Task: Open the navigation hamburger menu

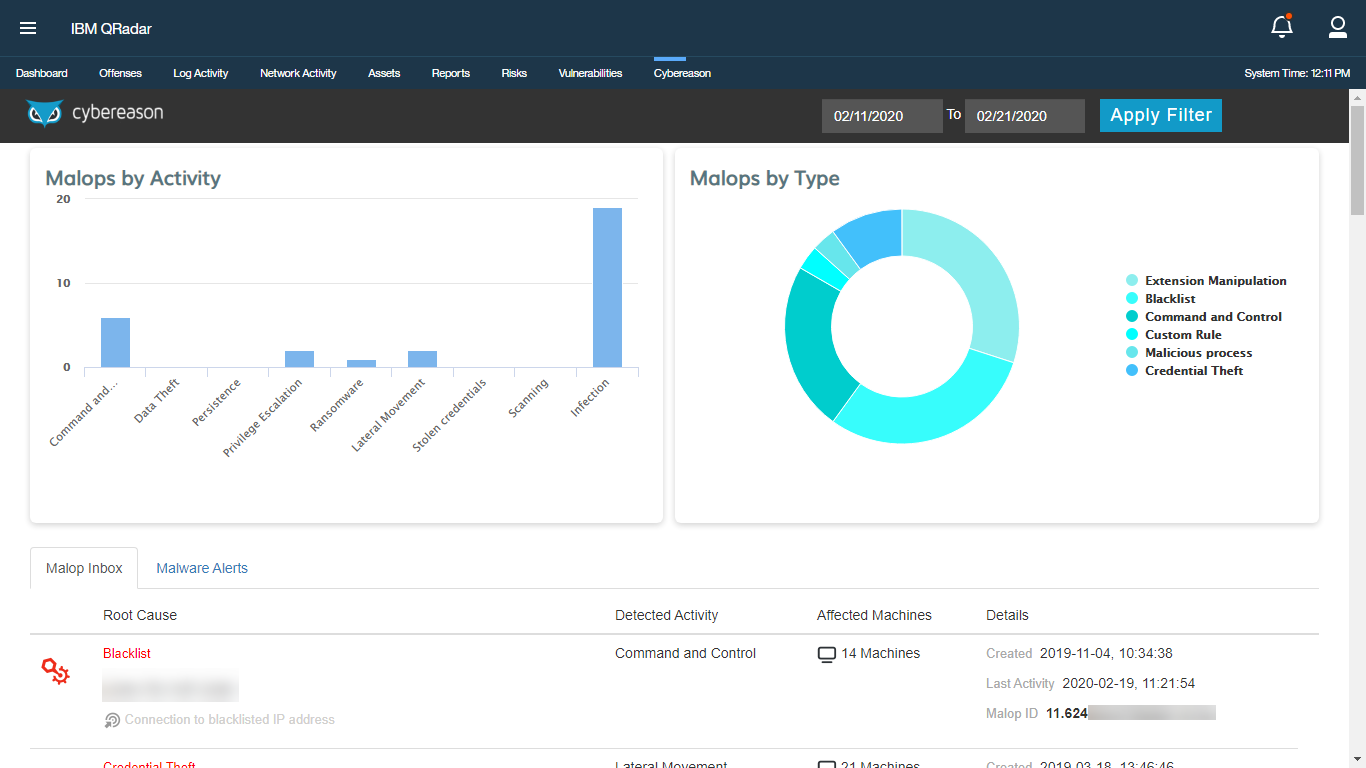Action: point(27,28)
